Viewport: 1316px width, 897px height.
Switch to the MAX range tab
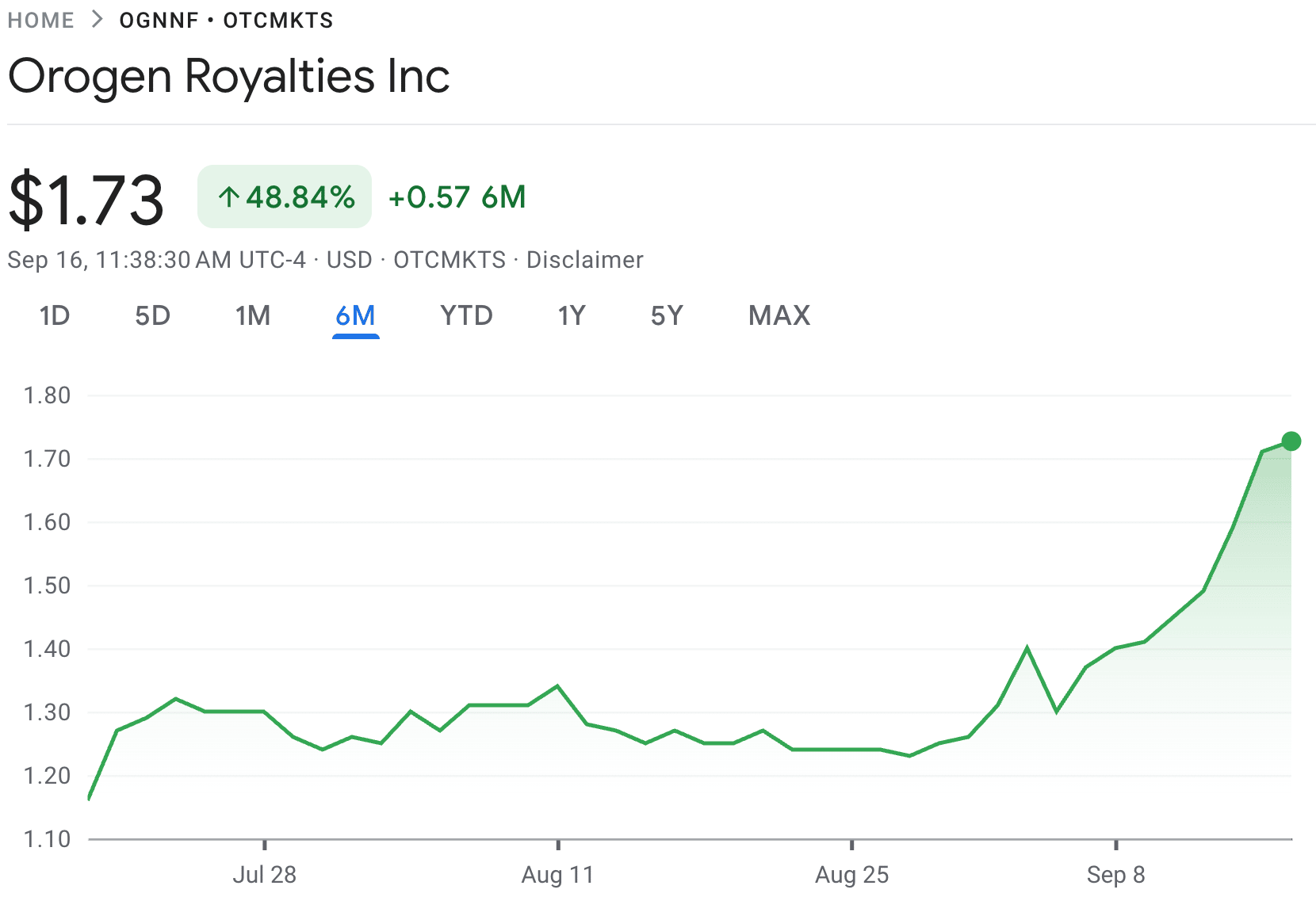[x=779, y=316]
